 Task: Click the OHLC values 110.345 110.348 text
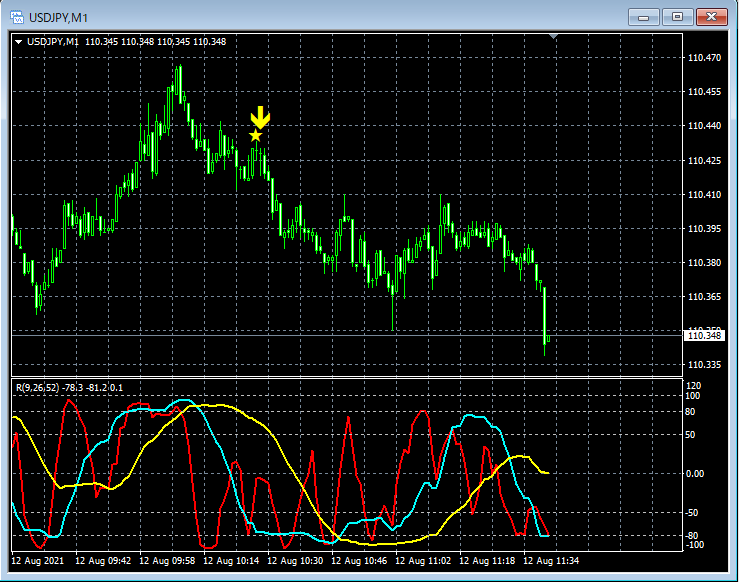(156, 42)
